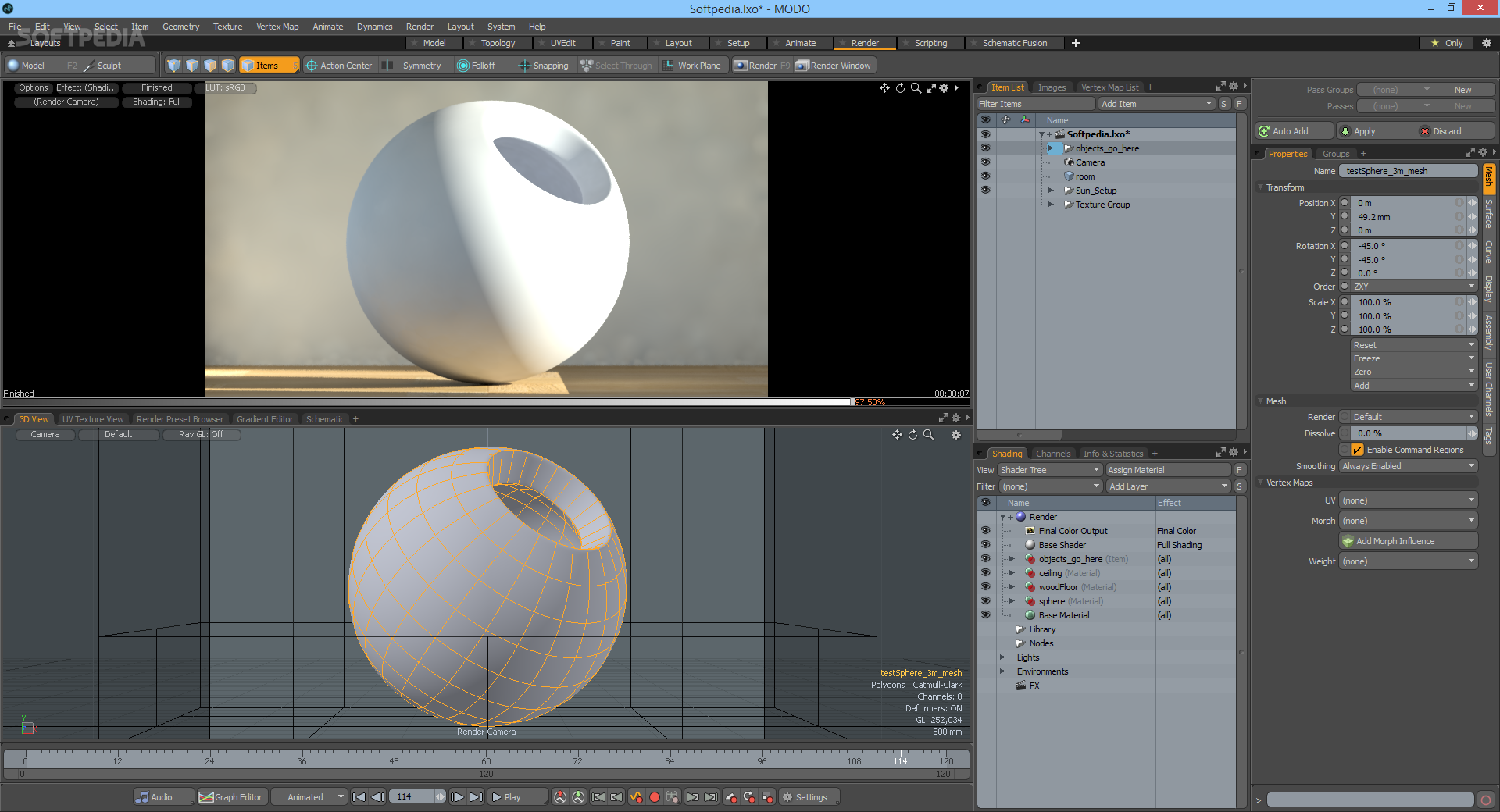Click render preview Options button
1500x812 pixels.
pyautogui.click(x=34, y=87)
